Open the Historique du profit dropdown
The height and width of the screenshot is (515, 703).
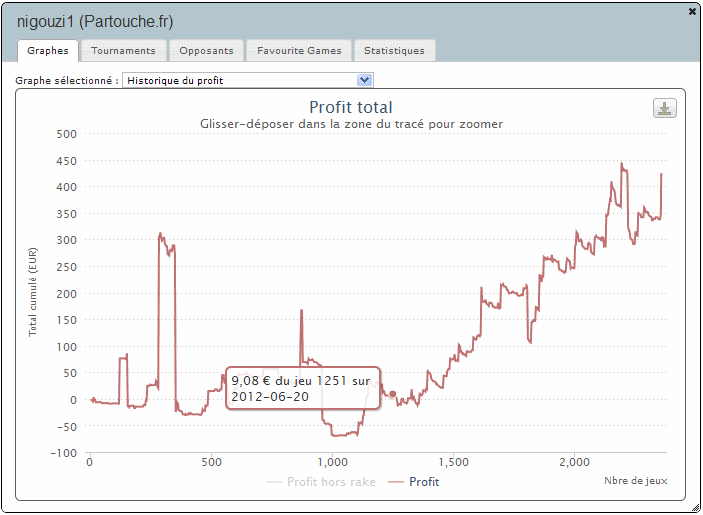point(247,80)
